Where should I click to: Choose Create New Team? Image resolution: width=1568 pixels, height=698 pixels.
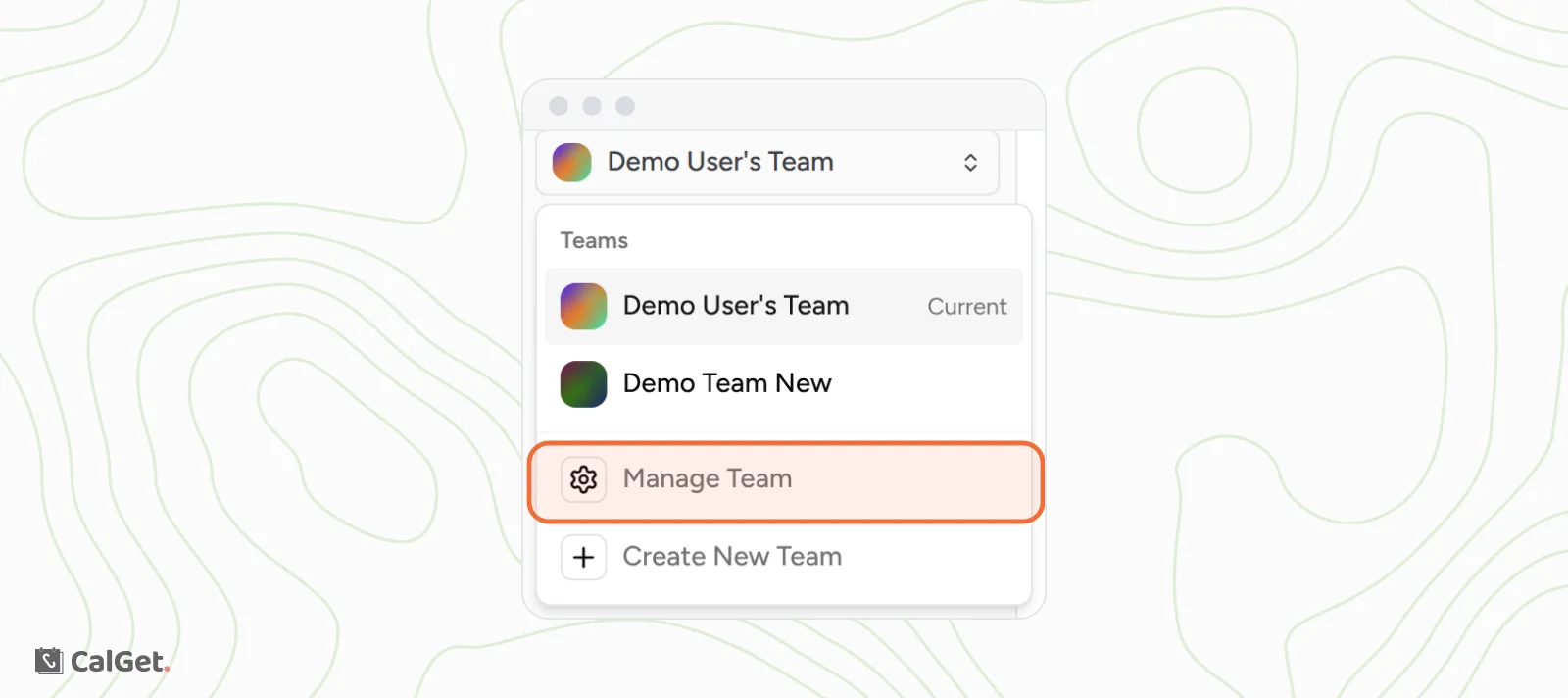784,557
